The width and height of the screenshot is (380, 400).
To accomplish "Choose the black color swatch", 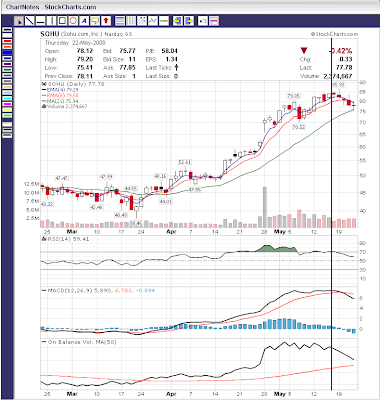I will 7,30.
